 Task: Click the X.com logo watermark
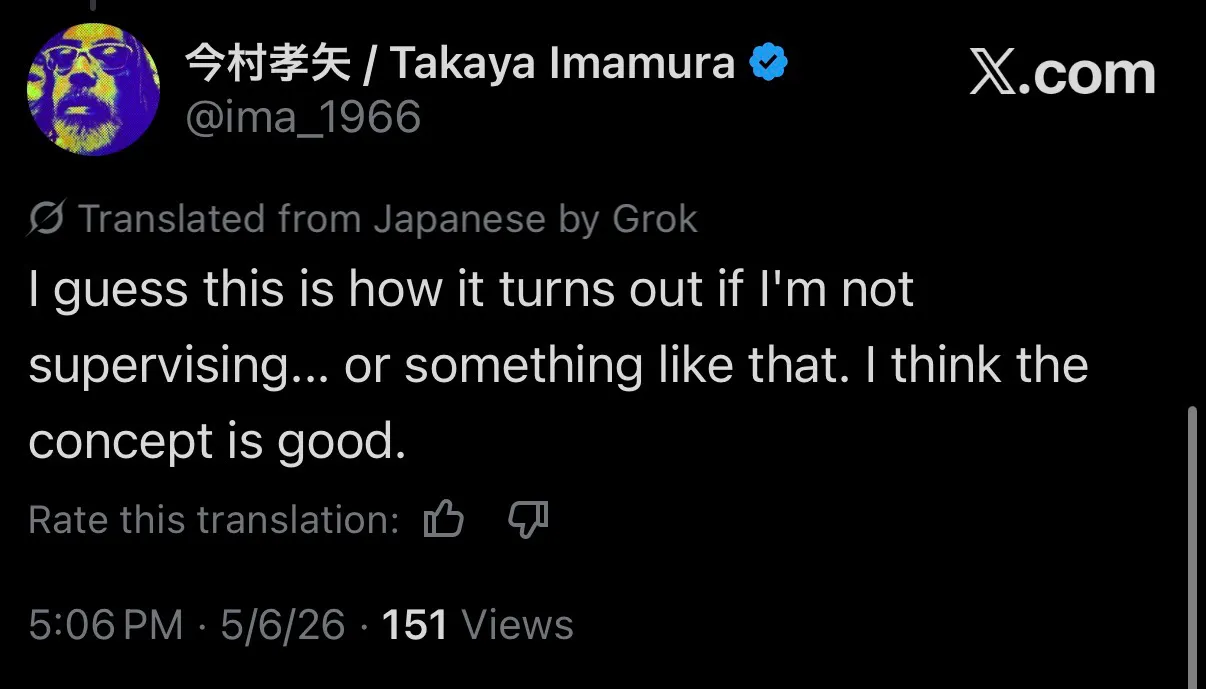coord(1062,75)
